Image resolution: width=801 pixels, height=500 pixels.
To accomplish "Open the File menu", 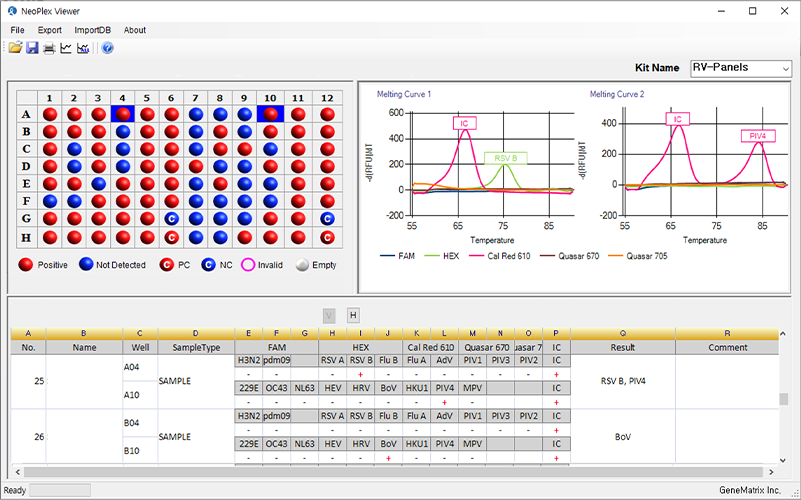I will click(17, 30).
